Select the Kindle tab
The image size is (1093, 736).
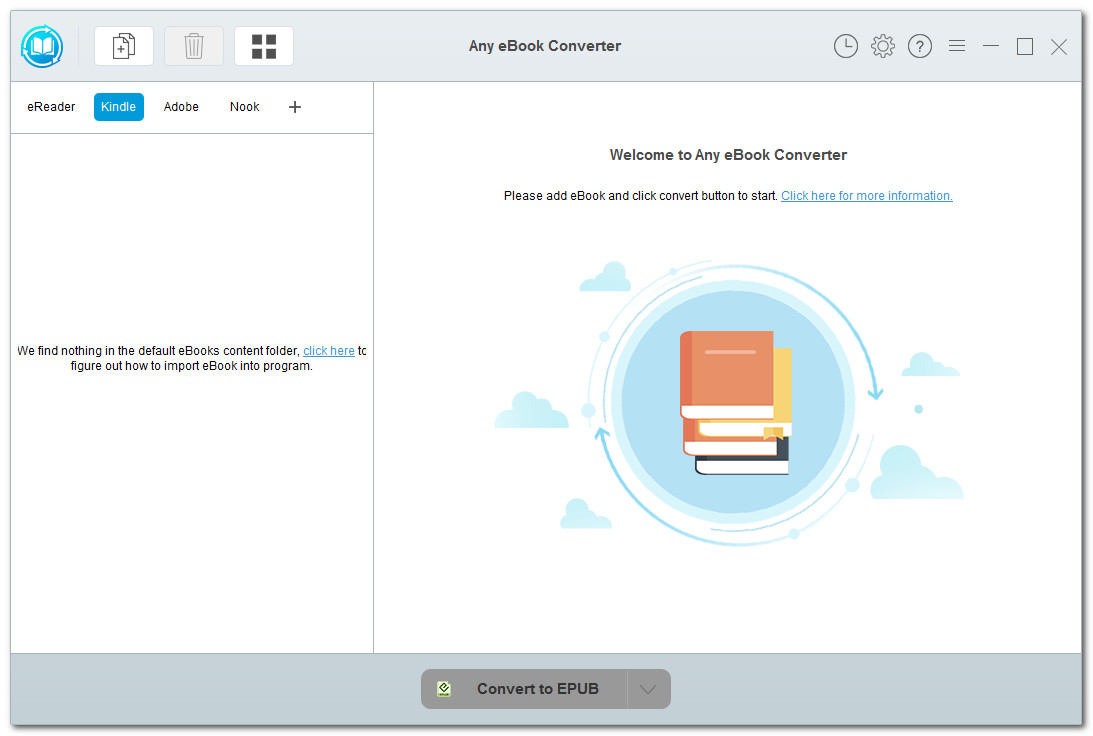click(x=119, y=107)
